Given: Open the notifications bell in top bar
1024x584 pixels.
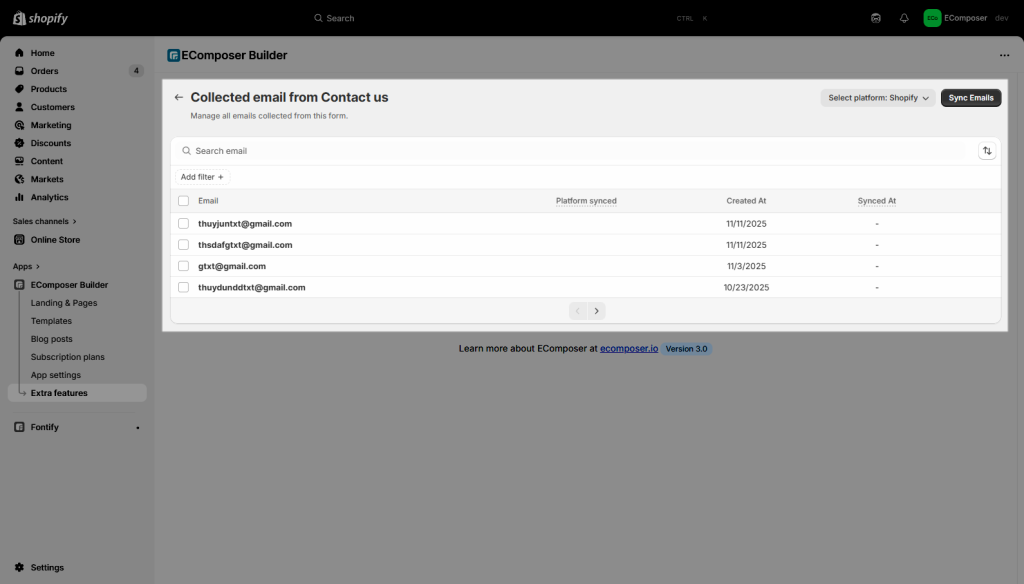Looking at the screenshot, I should click(x=904, y=18).
